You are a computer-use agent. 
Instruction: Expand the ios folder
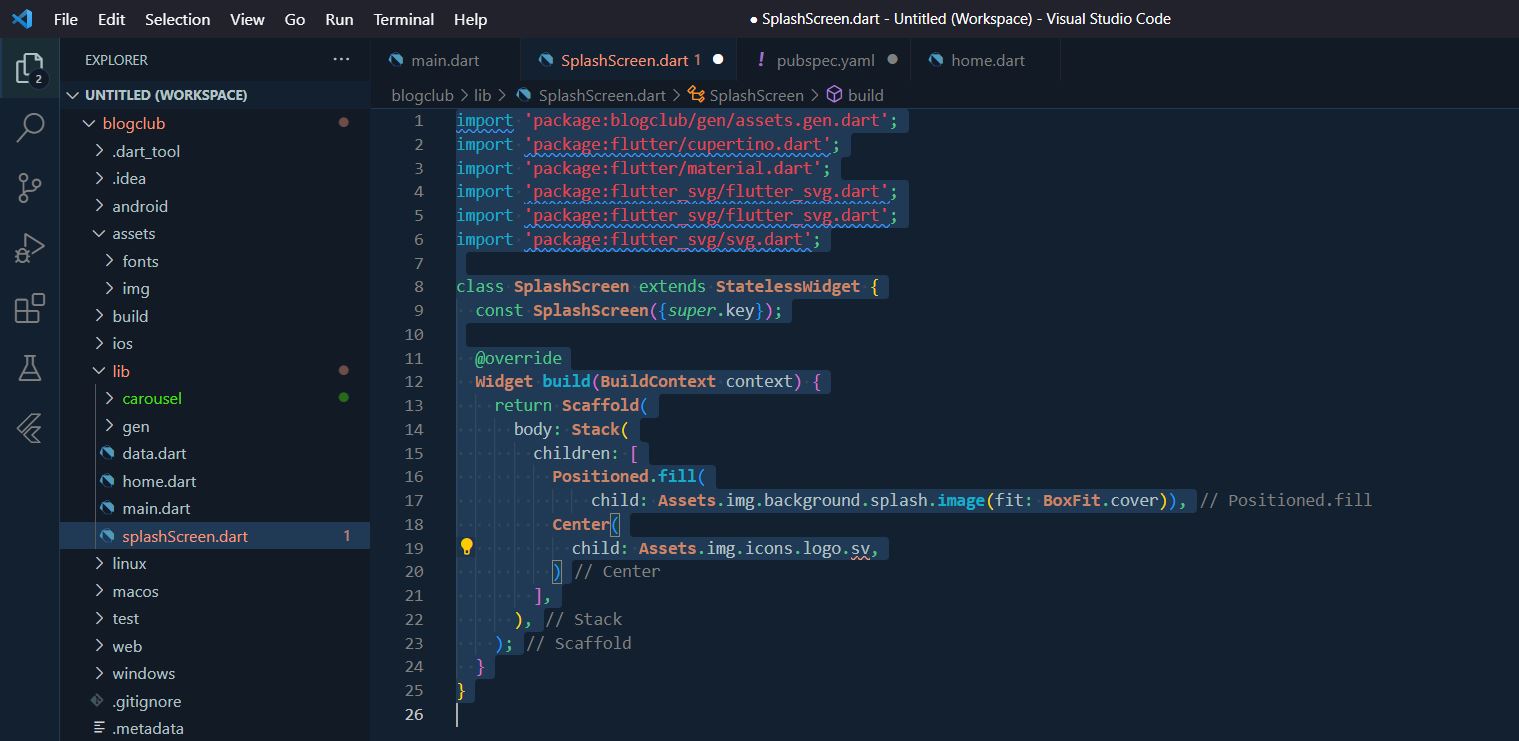[215, 343]
